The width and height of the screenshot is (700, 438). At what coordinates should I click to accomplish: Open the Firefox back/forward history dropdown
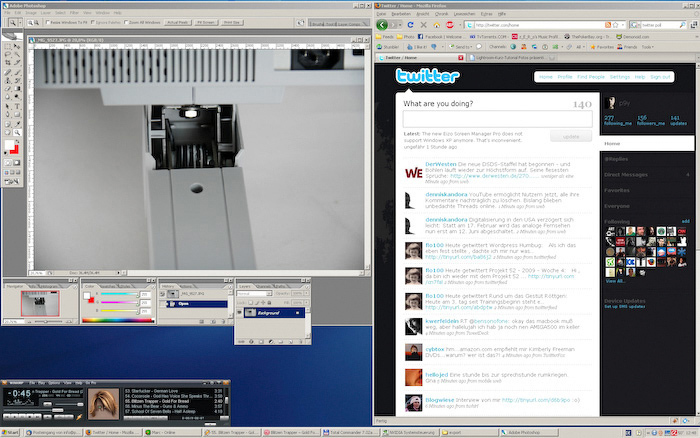400,25
